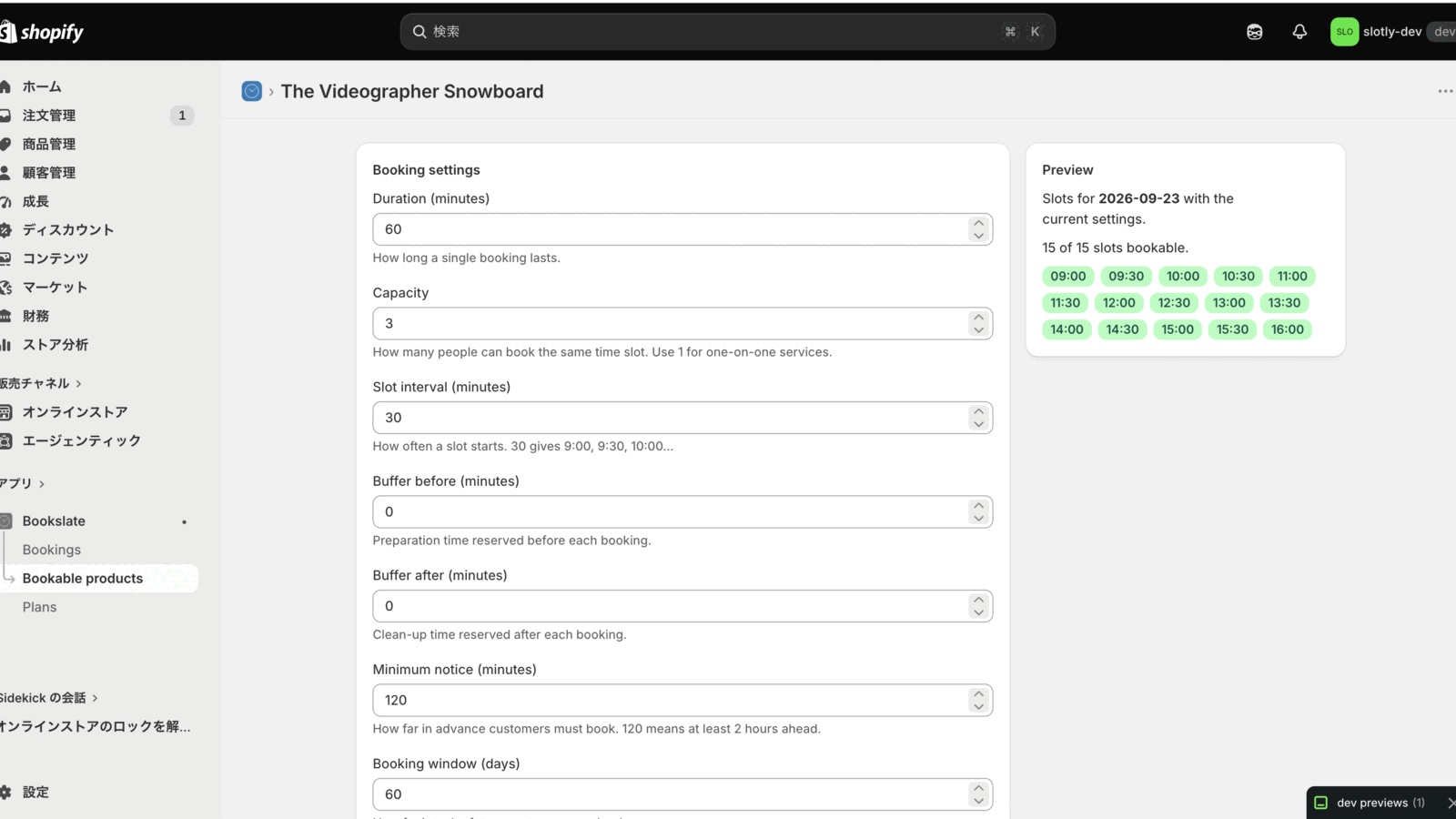Expand Sidekick の会話 section

tap(49, 698)
